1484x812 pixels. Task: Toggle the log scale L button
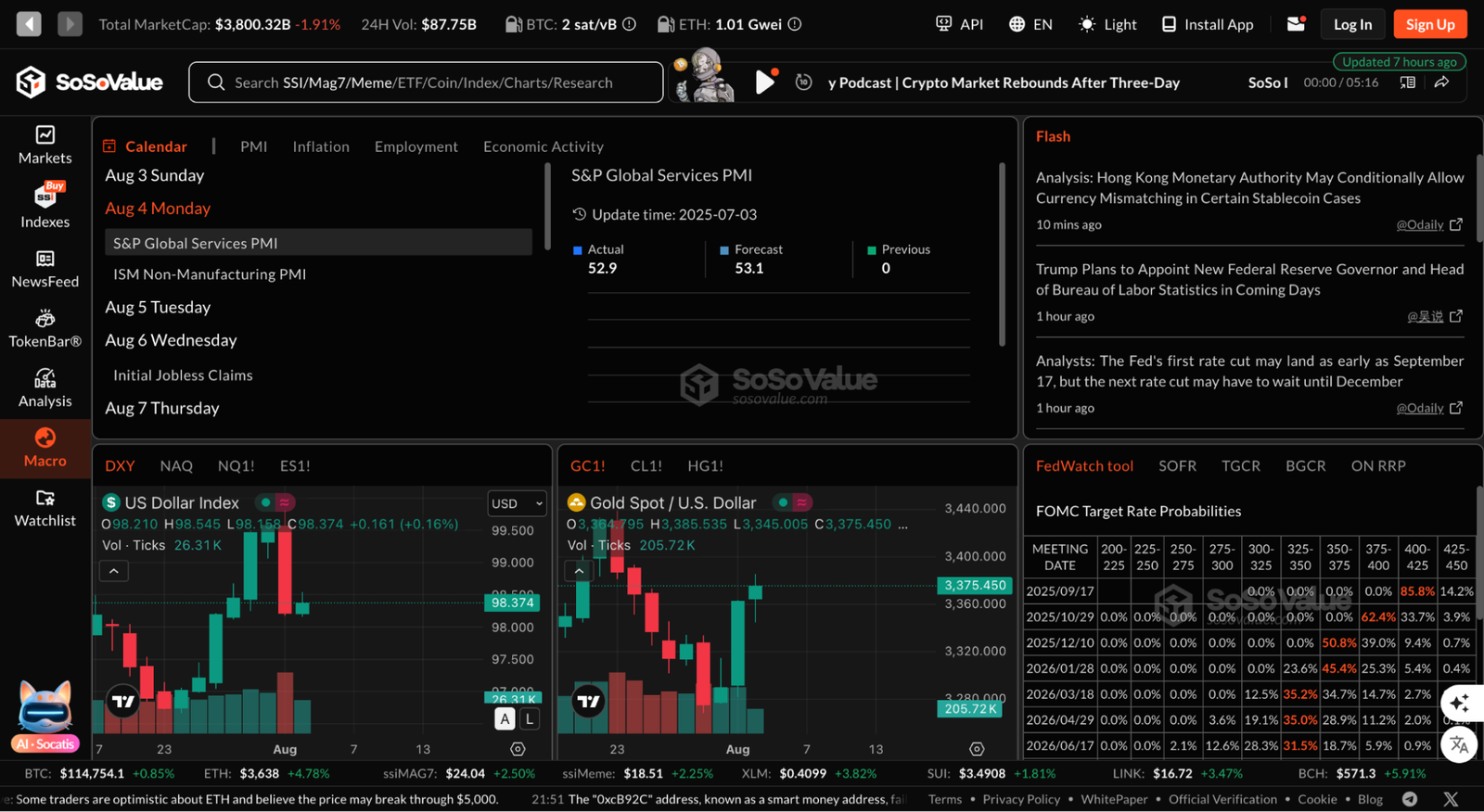click(529, 718)
